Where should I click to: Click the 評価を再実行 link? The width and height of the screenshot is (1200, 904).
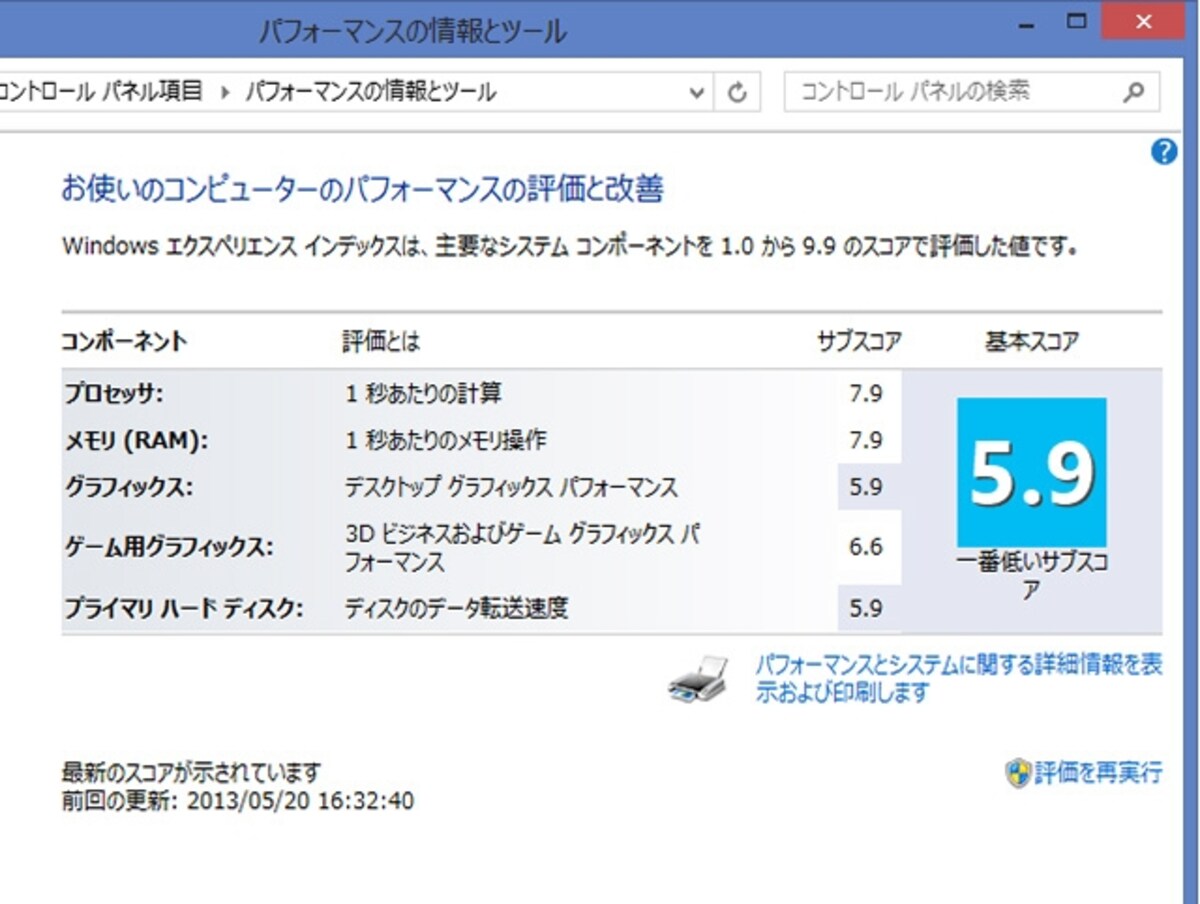1098,772
